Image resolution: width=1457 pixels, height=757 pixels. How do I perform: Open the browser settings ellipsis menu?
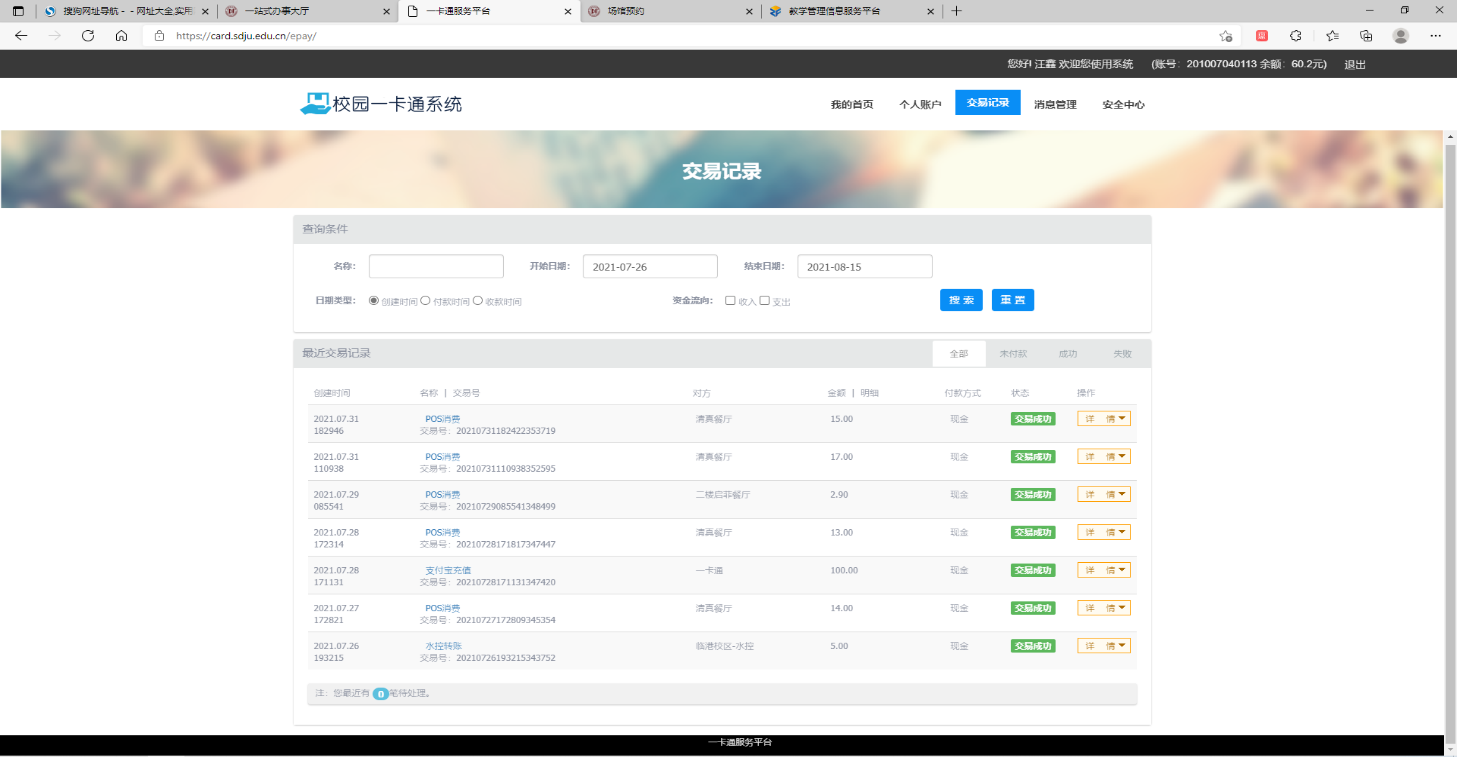(1435, 35)
